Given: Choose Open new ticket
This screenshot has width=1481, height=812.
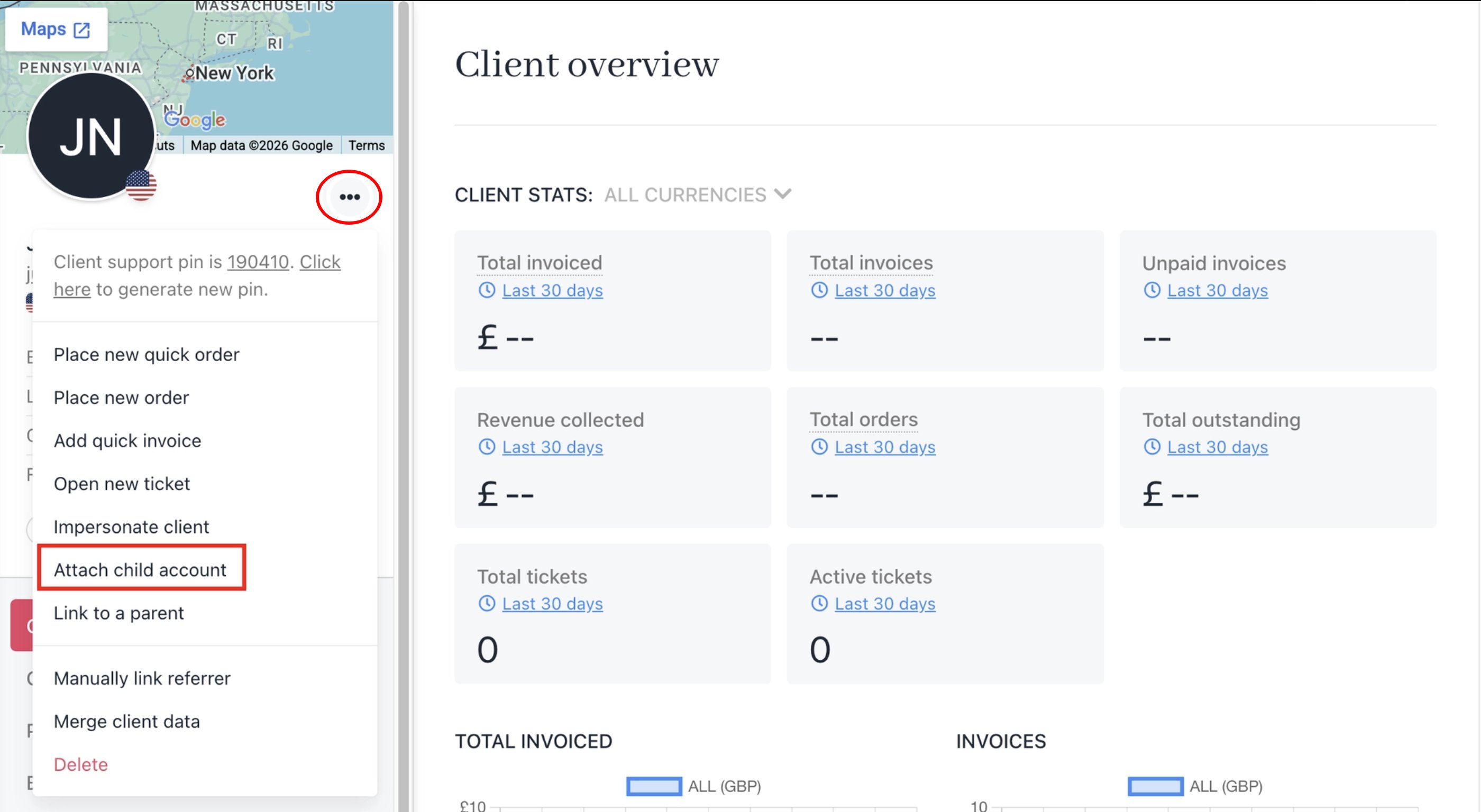Looking at the screenshot, I should pos(121,484).
